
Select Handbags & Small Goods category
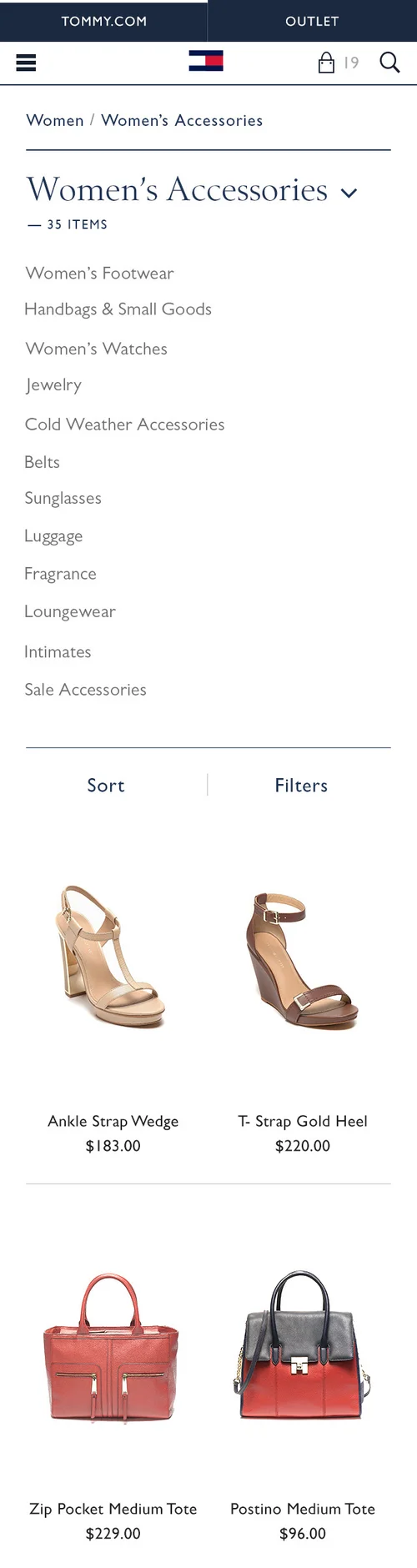tap(118, 309)
